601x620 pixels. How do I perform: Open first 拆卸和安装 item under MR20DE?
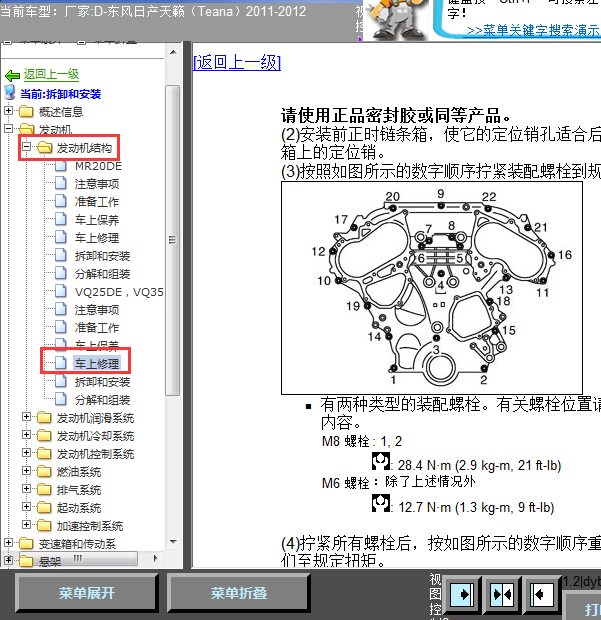[102, 256]
